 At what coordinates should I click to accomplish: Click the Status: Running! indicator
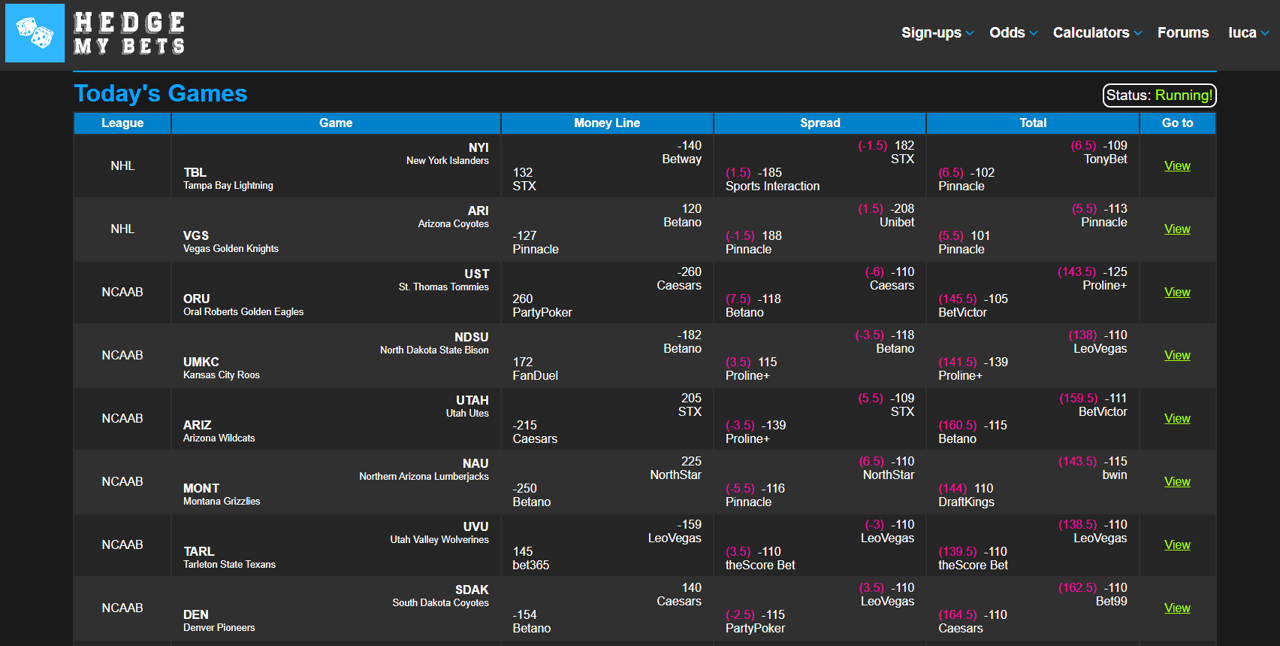tap(1160, 95)
